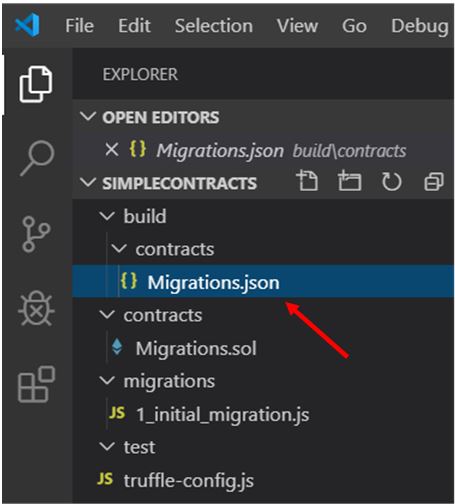This screenshot has height=504, width=455.
Task: Open the Search view icon
Action: pos(37,158)
